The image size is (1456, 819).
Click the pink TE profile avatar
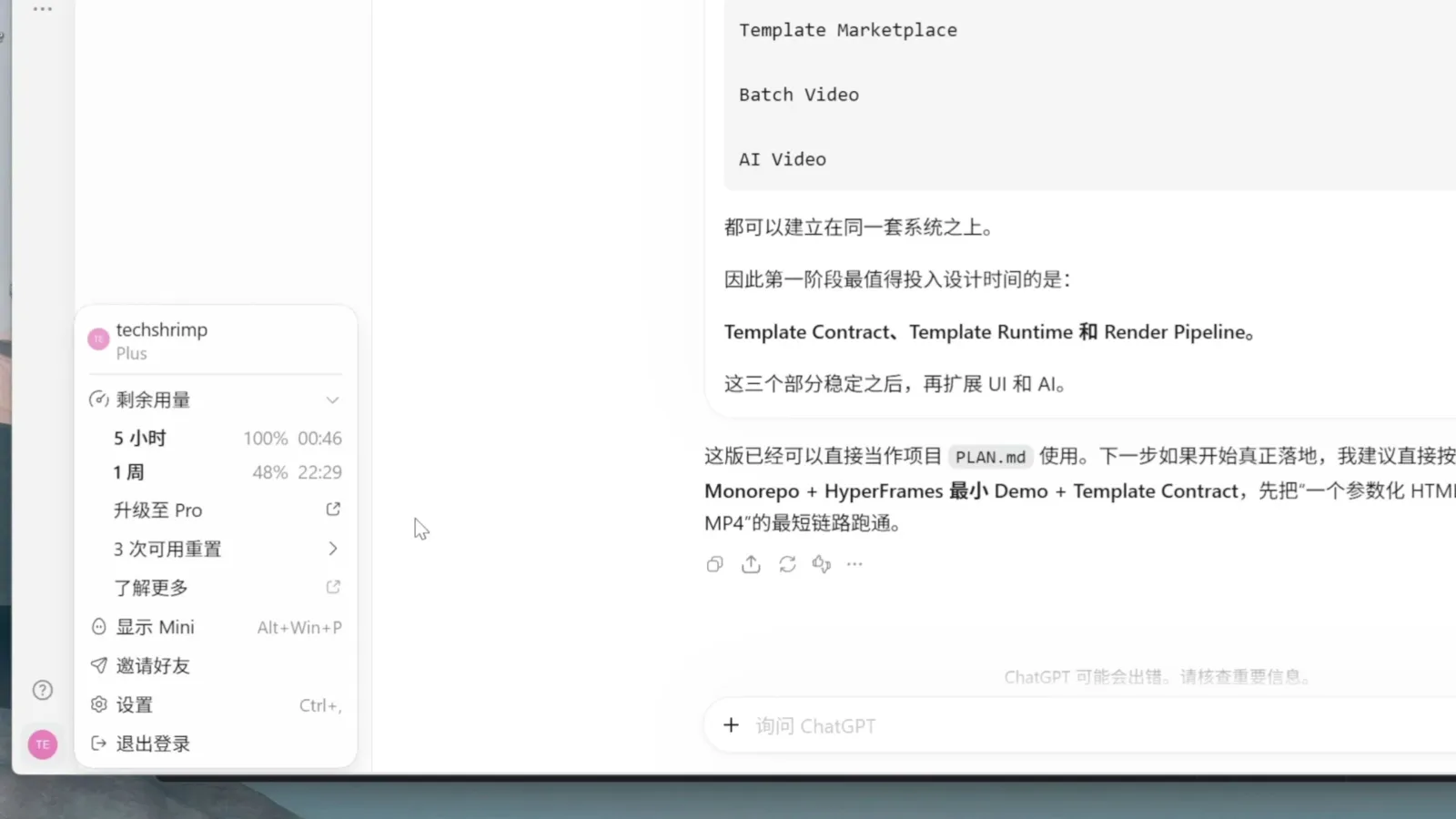point(43,744)
